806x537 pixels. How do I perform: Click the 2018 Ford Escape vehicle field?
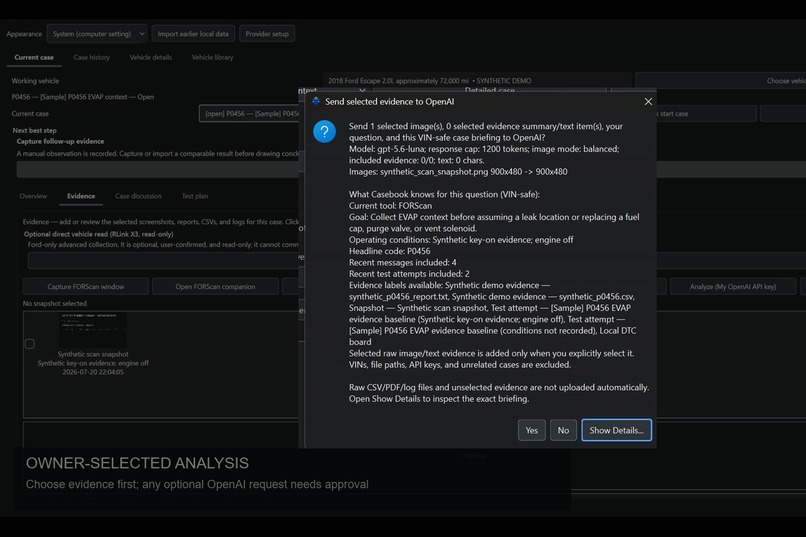(x=478, y=81)
